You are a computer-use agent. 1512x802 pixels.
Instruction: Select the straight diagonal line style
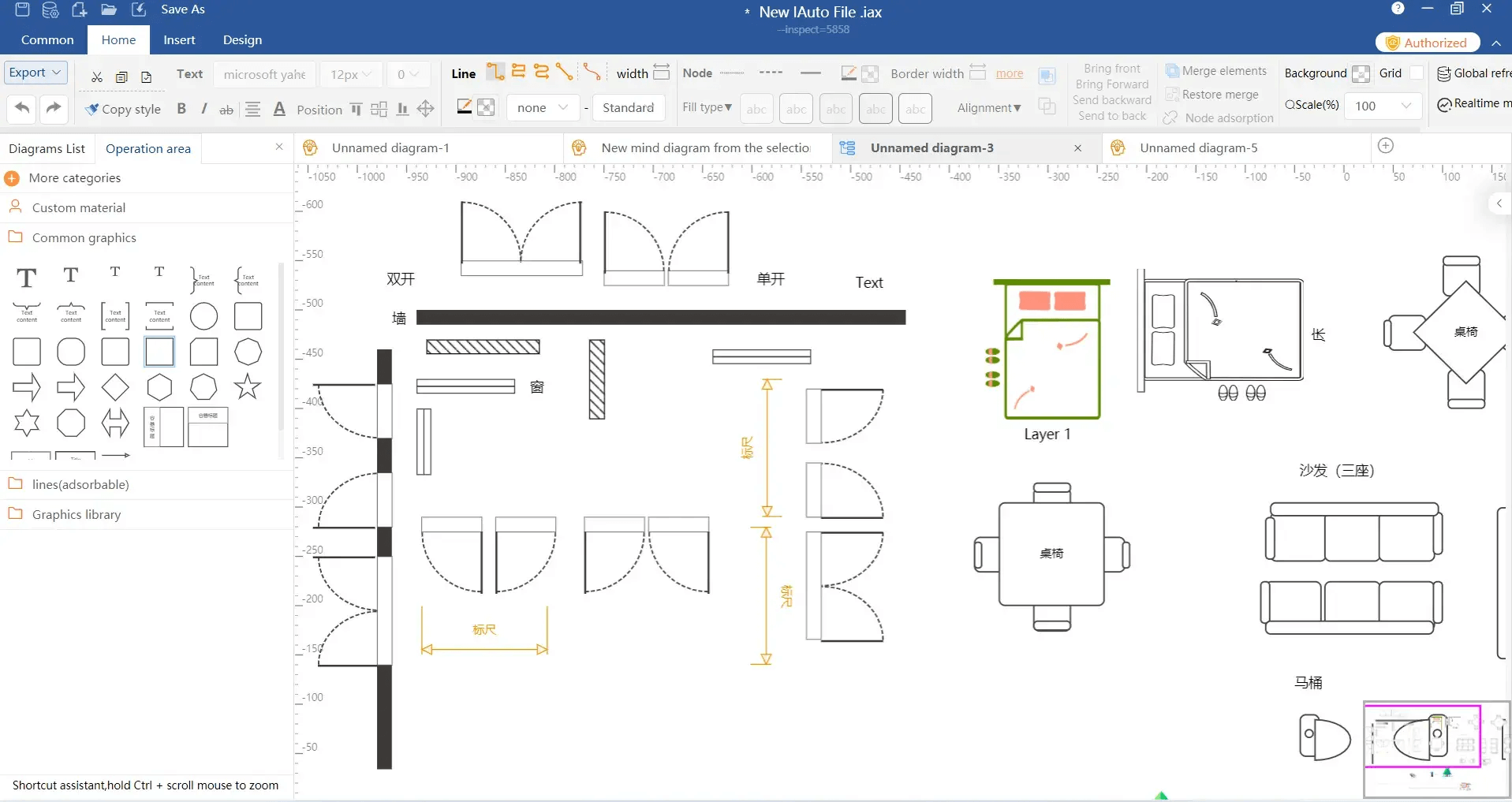565,72
